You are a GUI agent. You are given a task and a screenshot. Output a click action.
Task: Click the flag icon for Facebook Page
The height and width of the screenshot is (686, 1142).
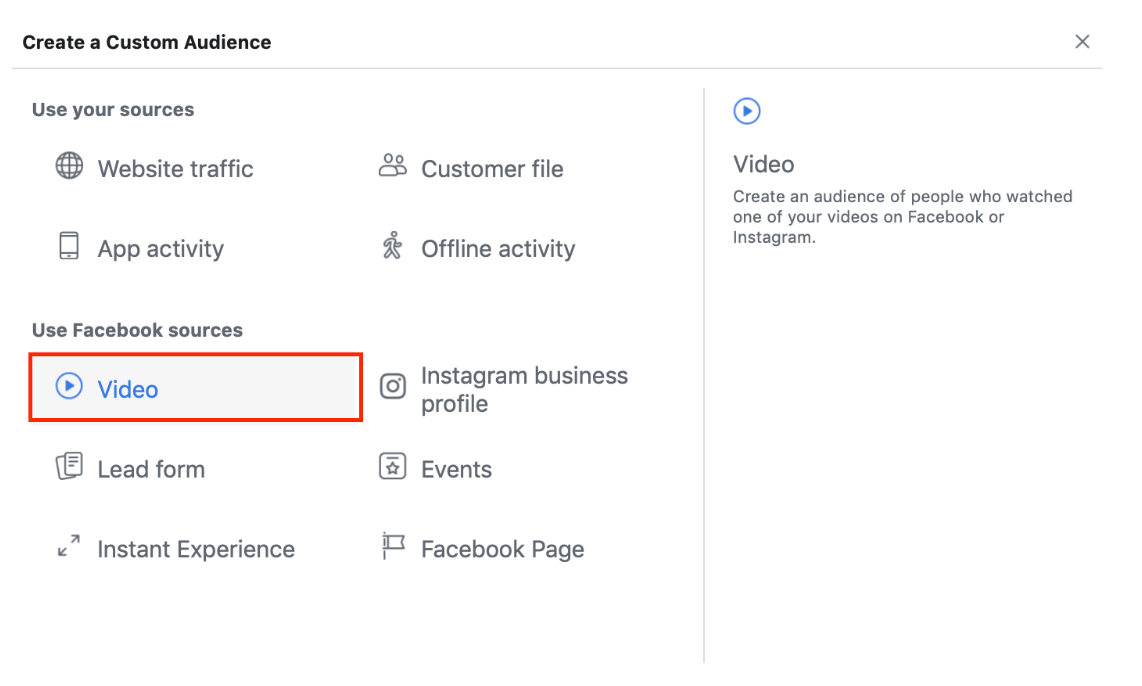393,546
